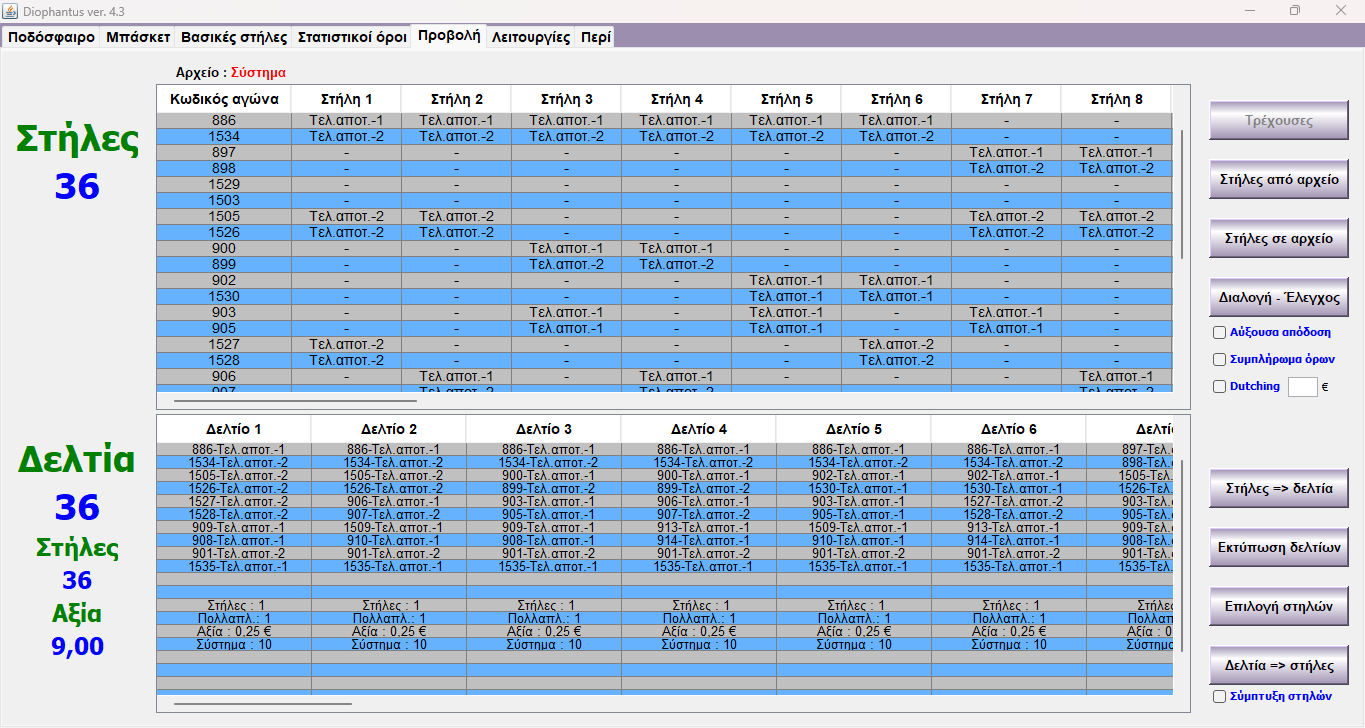The height and width of the screenshot is (728, 1365).
Task: Click the Στήλη 2 column header
Action: (x=457, y=99)
